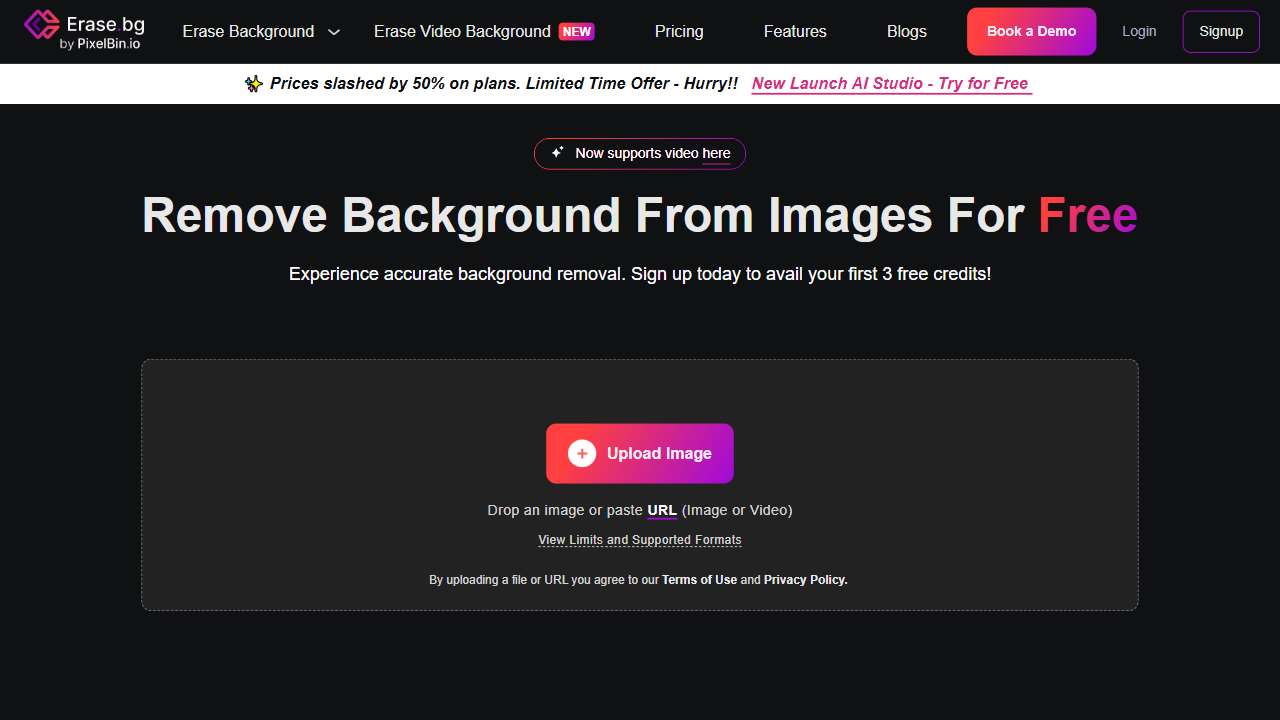Click the paste URL link
Image resolution: width=1280 pixels, height=720 pixels.
(x=662, y=510)
